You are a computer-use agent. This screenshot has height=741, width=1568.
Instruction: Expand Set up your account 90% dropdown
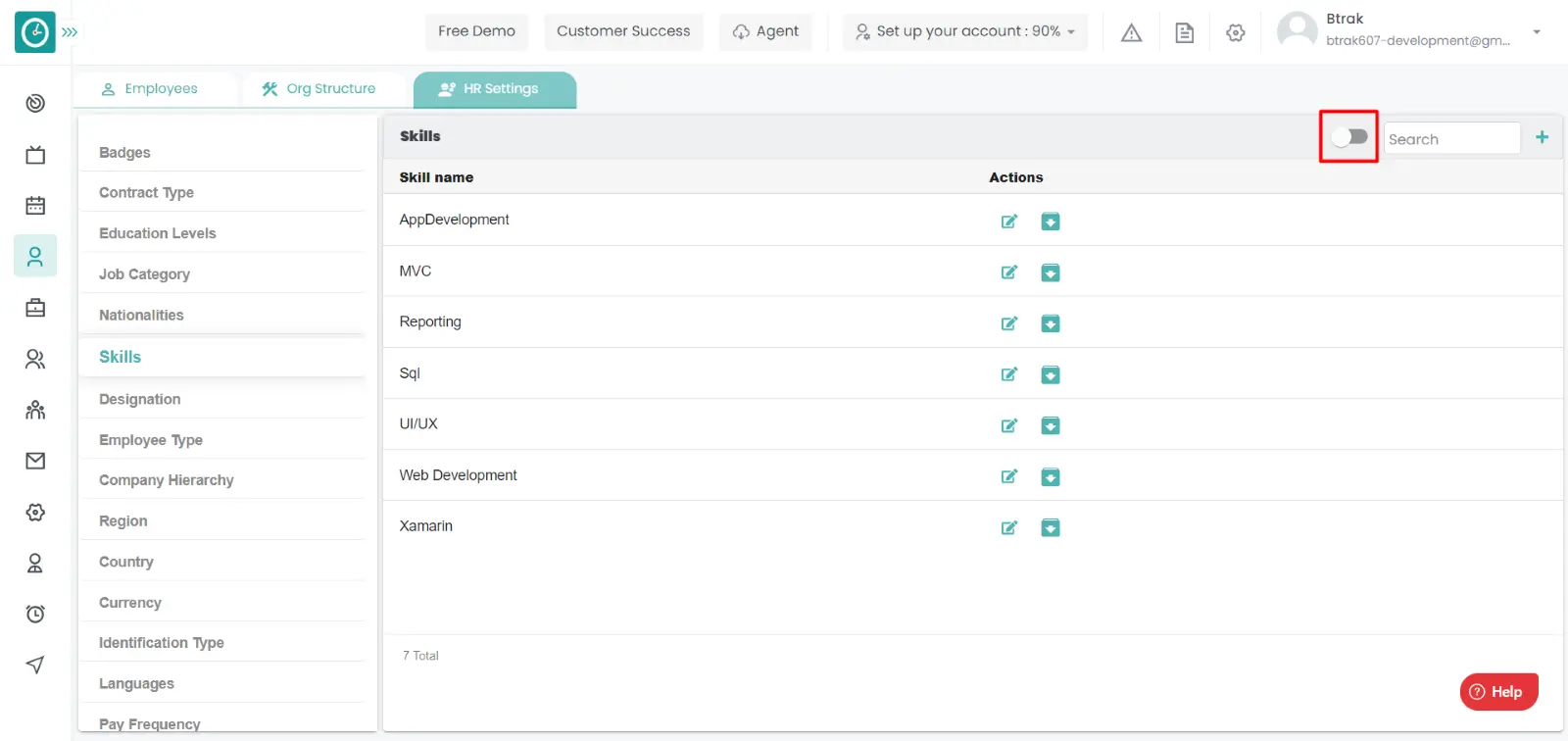pos(965,31)
